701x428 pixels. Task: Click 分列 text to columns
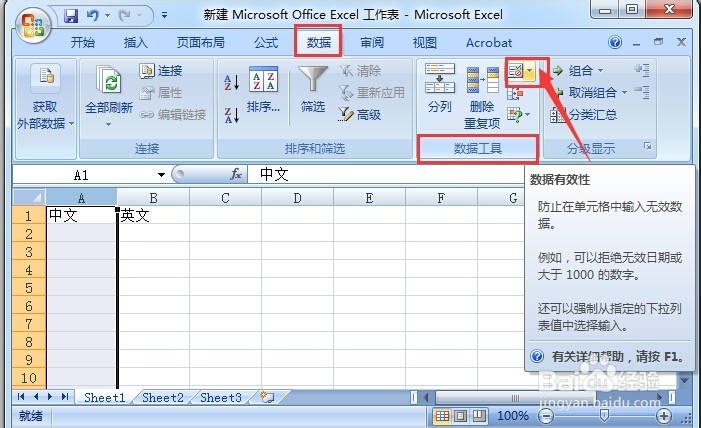click(439, 88)
